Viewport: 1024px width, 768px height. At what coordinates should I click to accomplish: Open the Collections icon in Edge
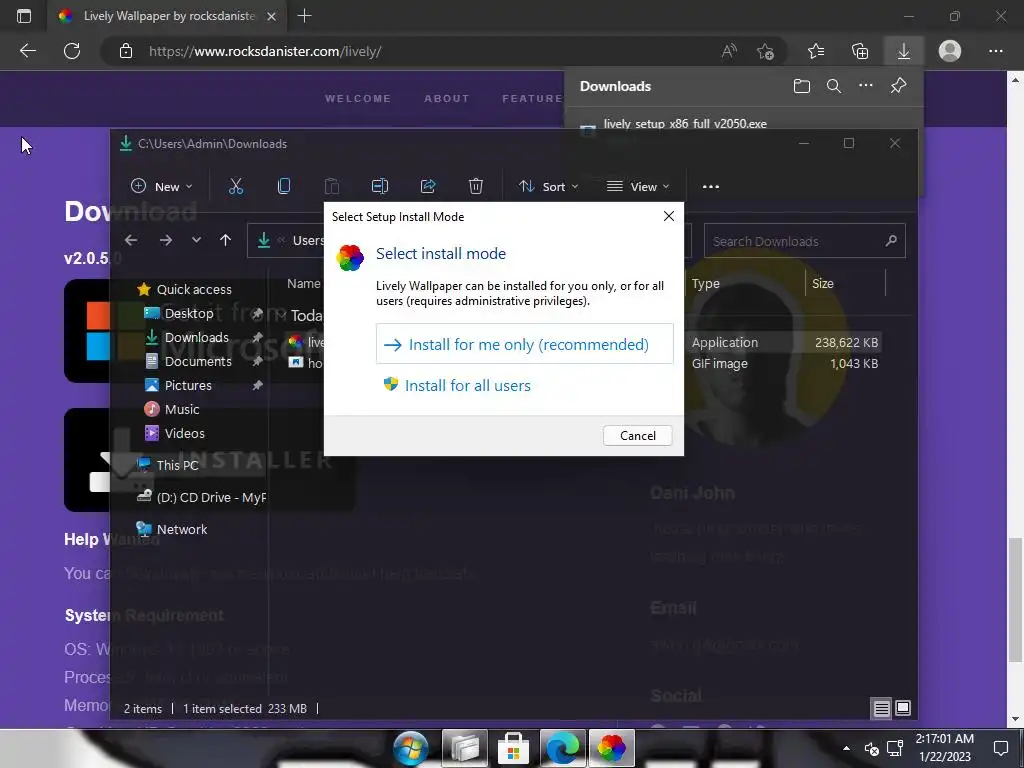pyautogui.click(x=860, y=51)
